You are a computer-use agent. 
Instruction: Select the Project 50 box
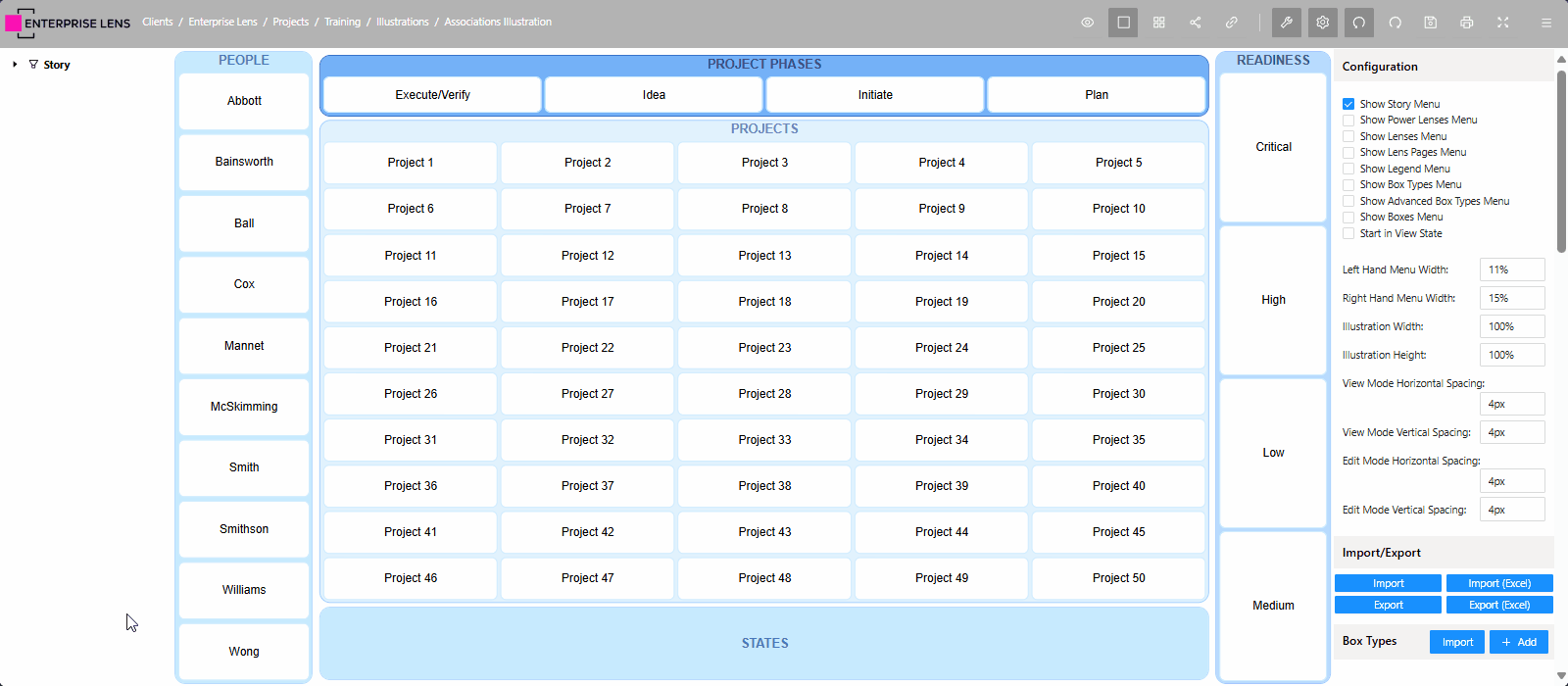1118,578
